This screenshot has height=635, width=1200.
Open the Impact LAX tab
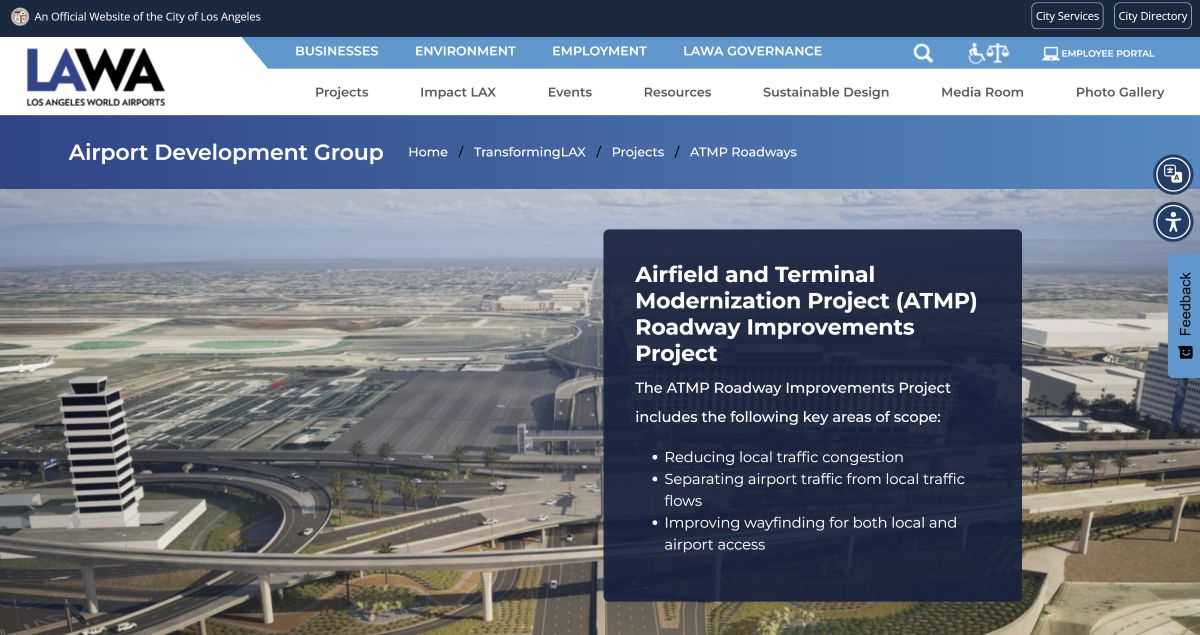457,92
